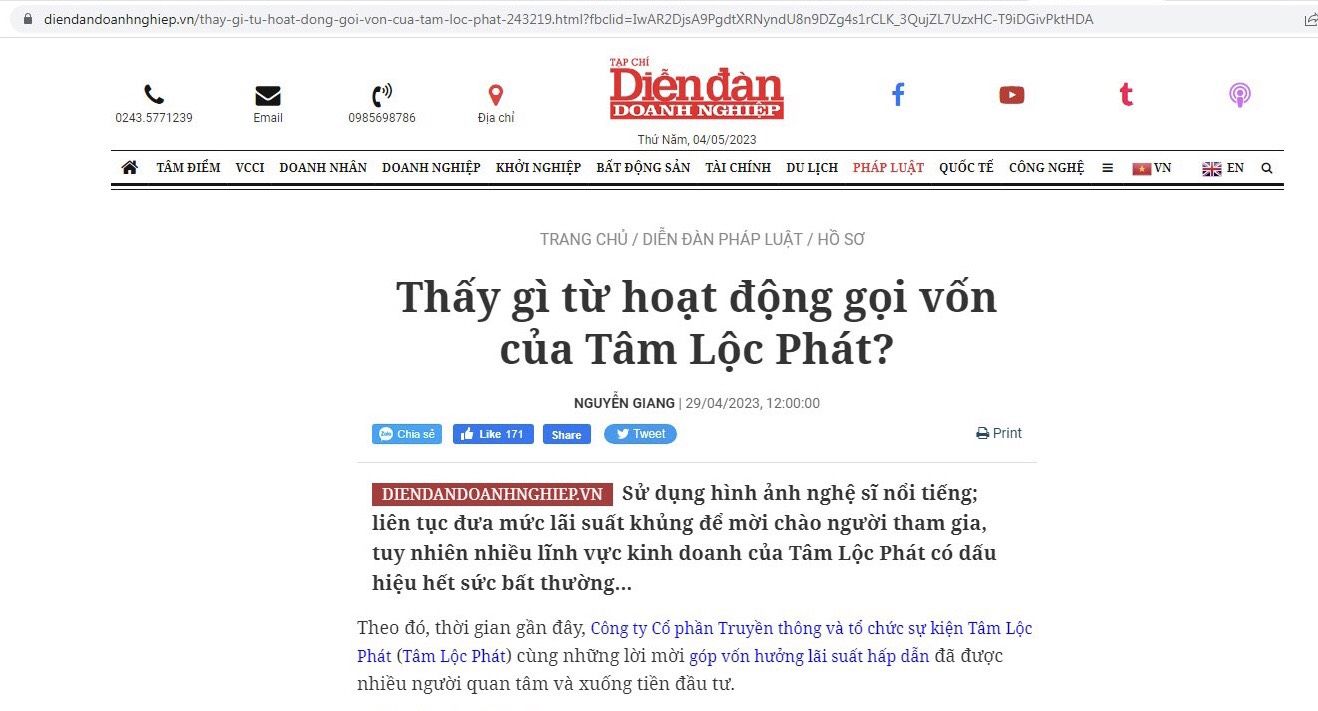The width and height of the screenshot is (1318, 711).
Task: Open the DU LỊCH section
Action: 812,168
